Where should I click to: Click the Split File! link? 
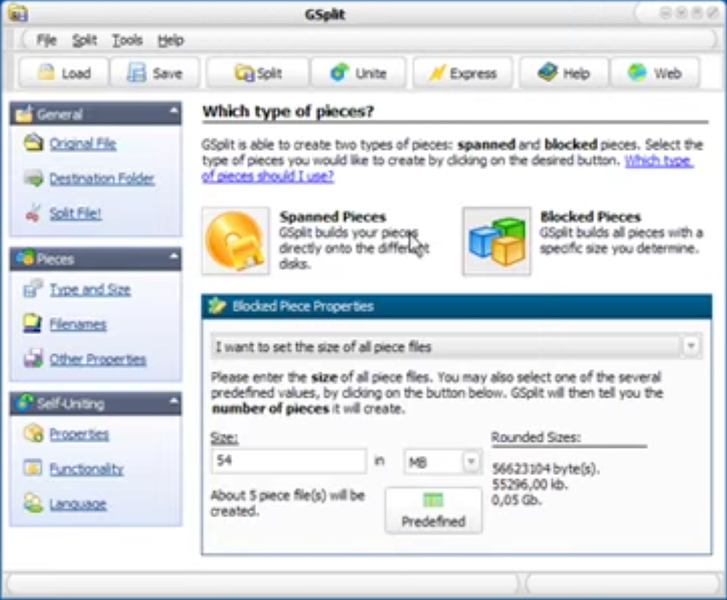76,213
